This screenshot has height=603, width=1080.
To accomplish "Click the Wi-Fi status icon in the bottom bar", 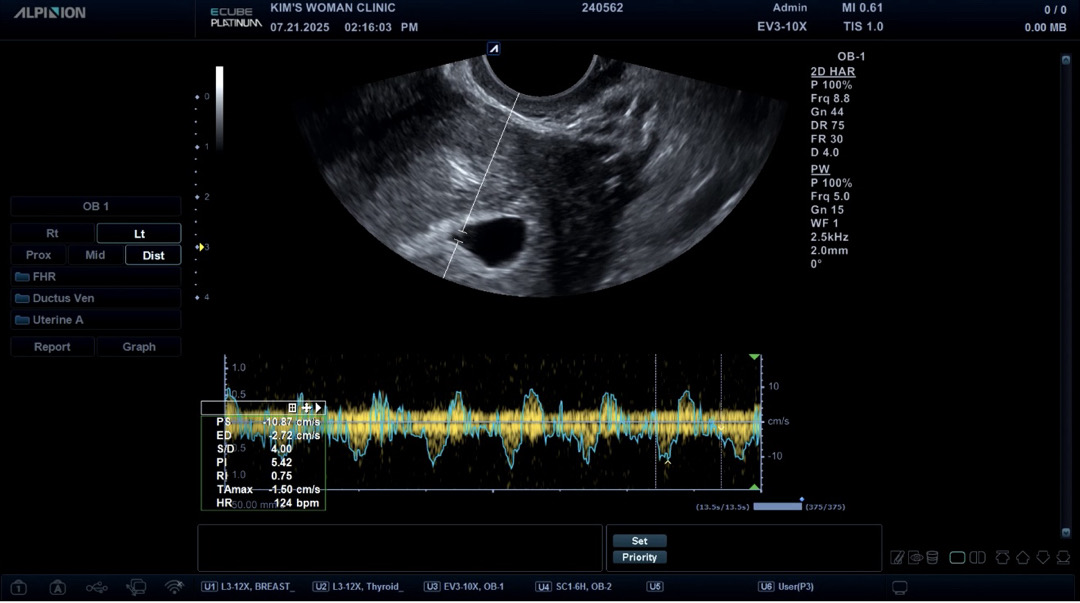I will pyautogui.click(x=174, y=587).
